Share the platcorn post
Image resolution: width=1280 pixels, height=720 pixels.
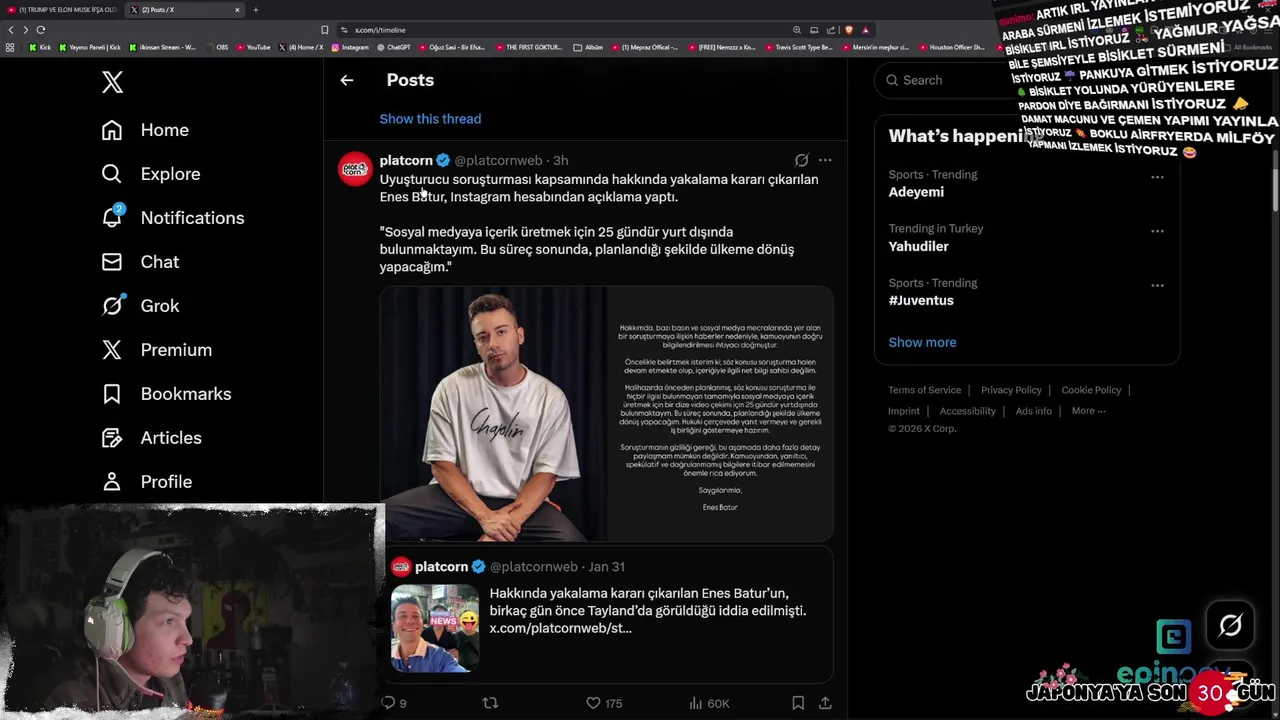825,703
